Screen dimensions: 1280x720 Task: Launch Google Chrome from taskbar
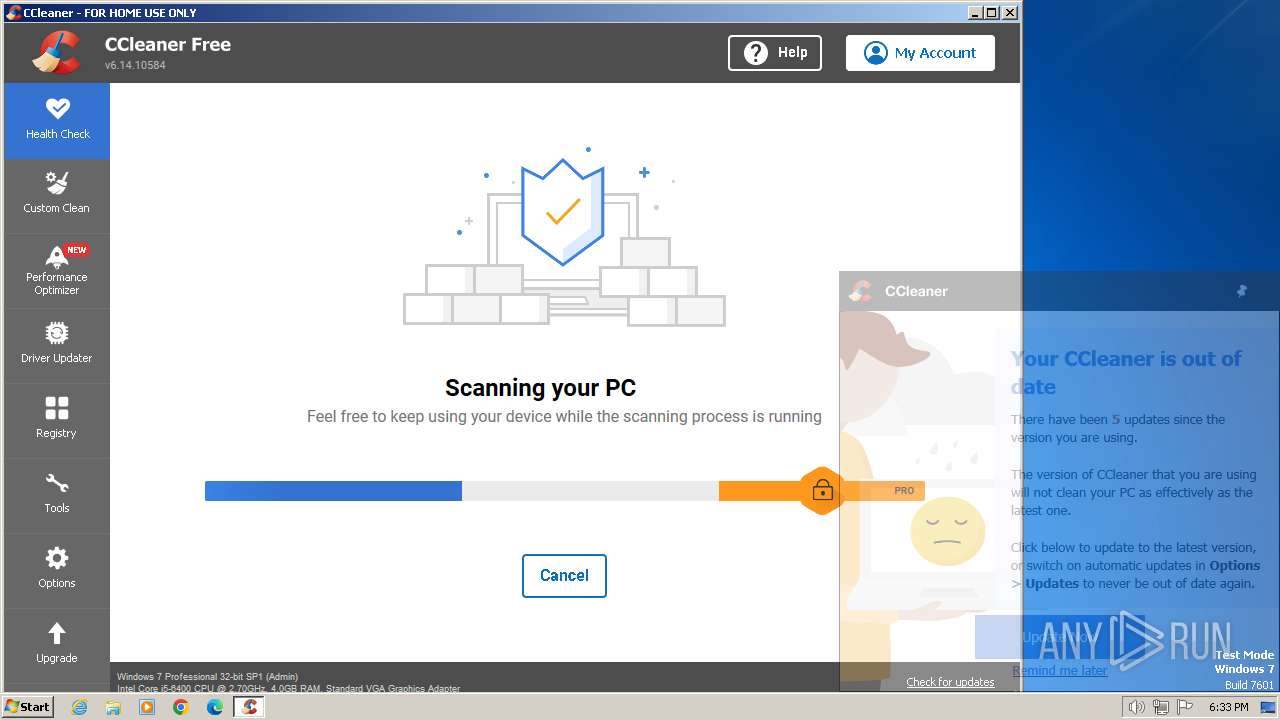coord(181,707)
